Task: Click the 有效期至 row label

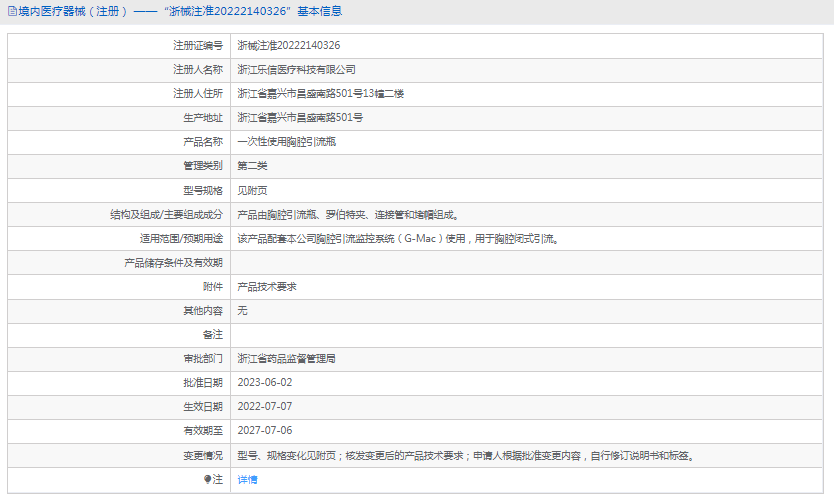Action: click(x=203, y=431)
